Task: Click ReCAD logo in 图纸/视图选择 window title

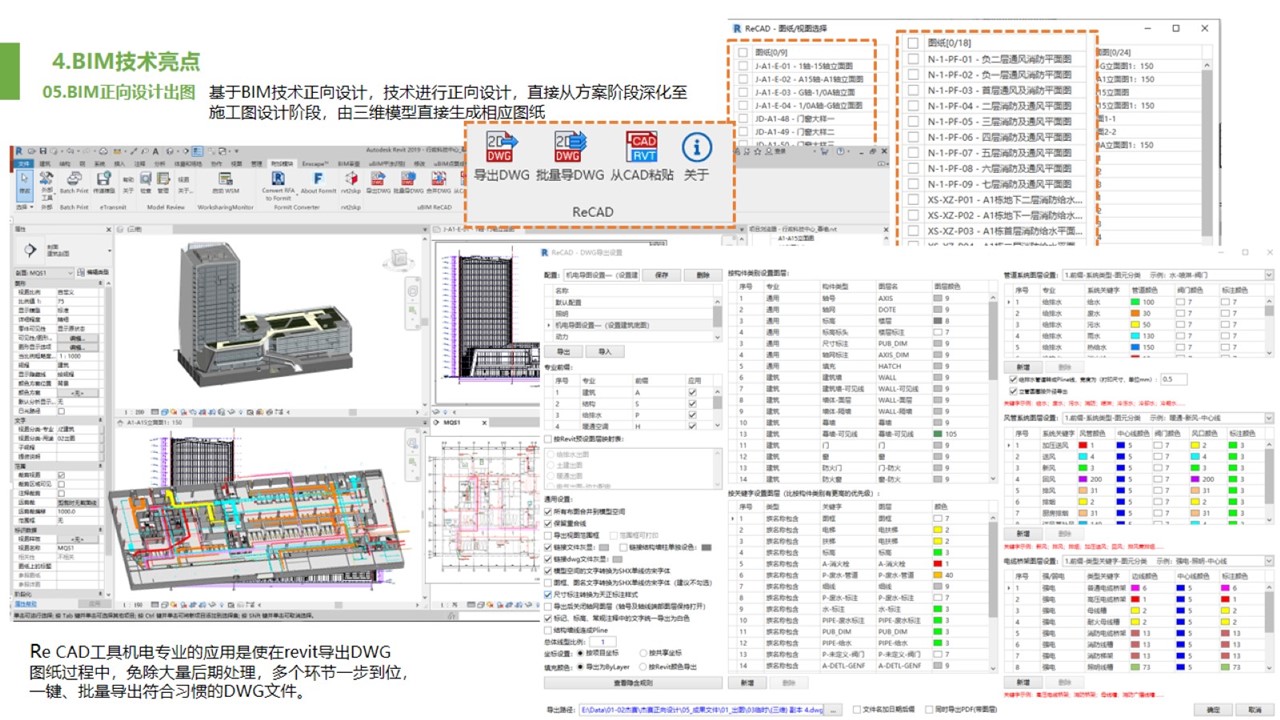Action: (x=736, y=28)
